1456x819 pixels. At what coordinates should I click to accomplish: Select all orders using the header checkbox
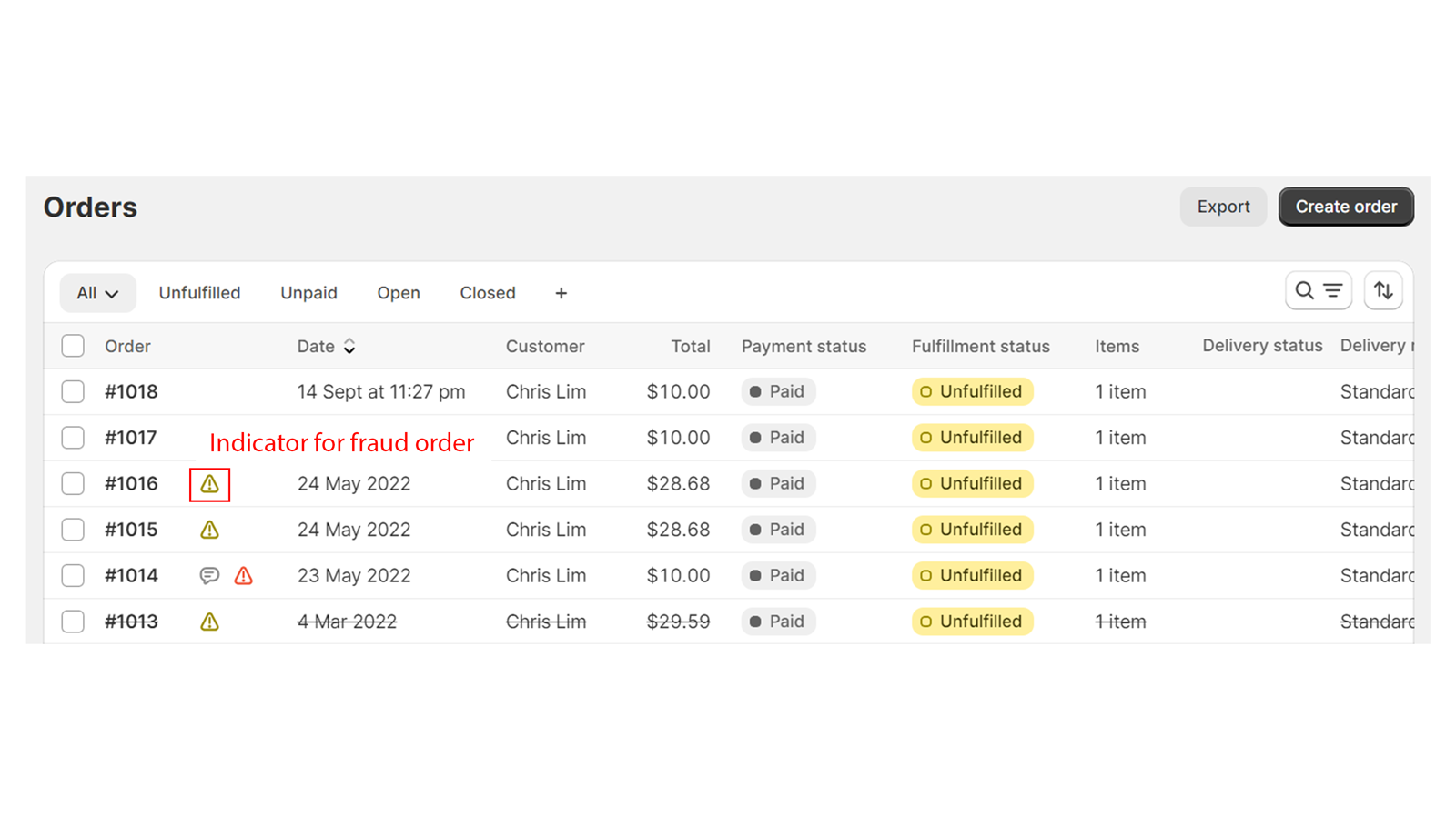point(73,346)
